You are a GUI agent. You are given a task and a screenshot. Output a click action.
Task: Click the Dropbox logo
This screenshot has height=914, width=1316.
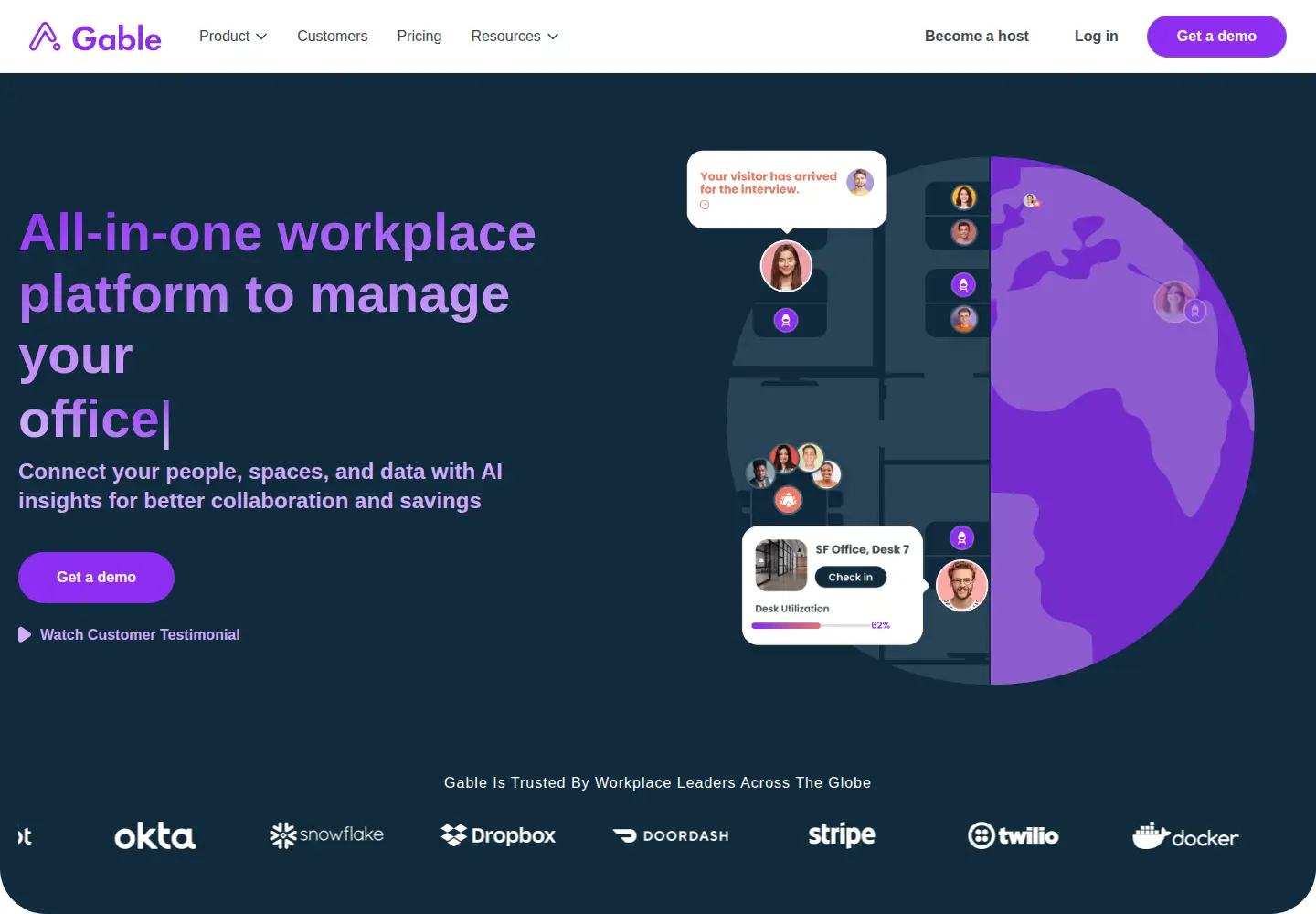click(498, 835)
